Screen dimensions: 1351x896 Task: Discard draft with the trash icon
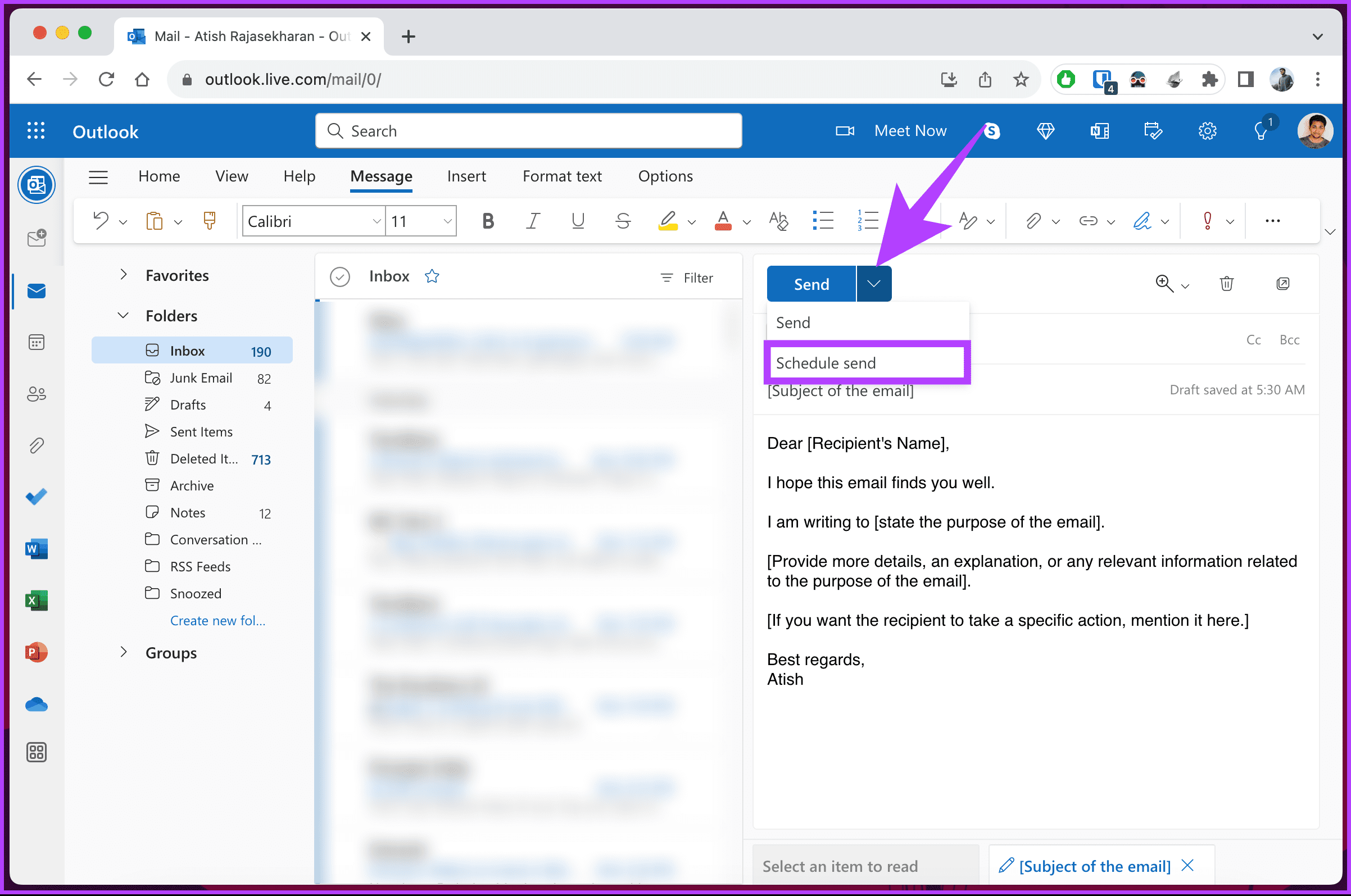point(1226,284)
